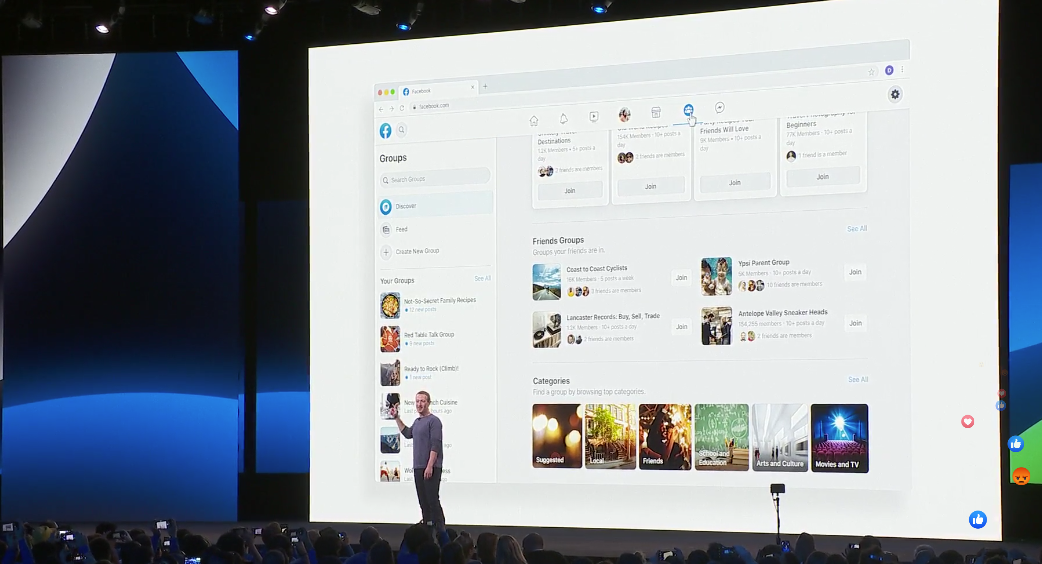Join the Ypsi Parent Group

pyautogui.click(x=855, y=272)
